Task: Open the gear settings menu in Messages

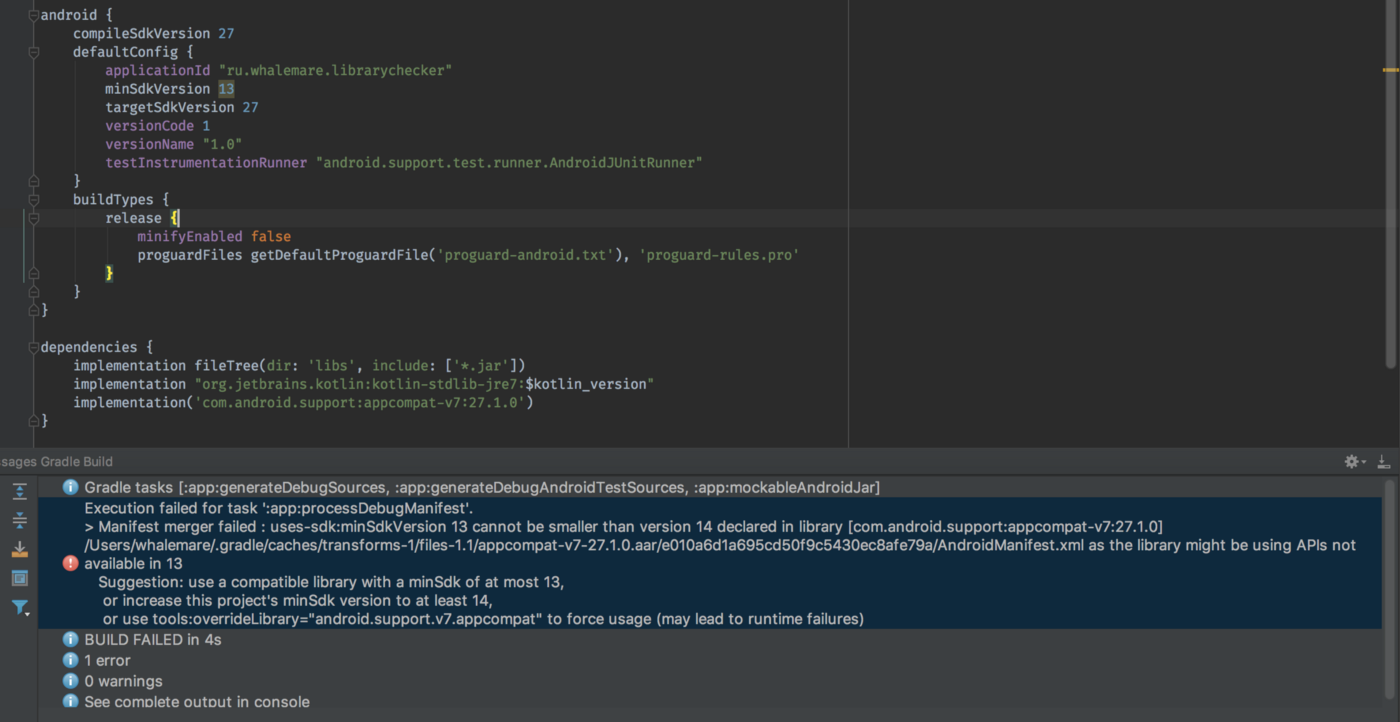Action: coord(1353,461)
